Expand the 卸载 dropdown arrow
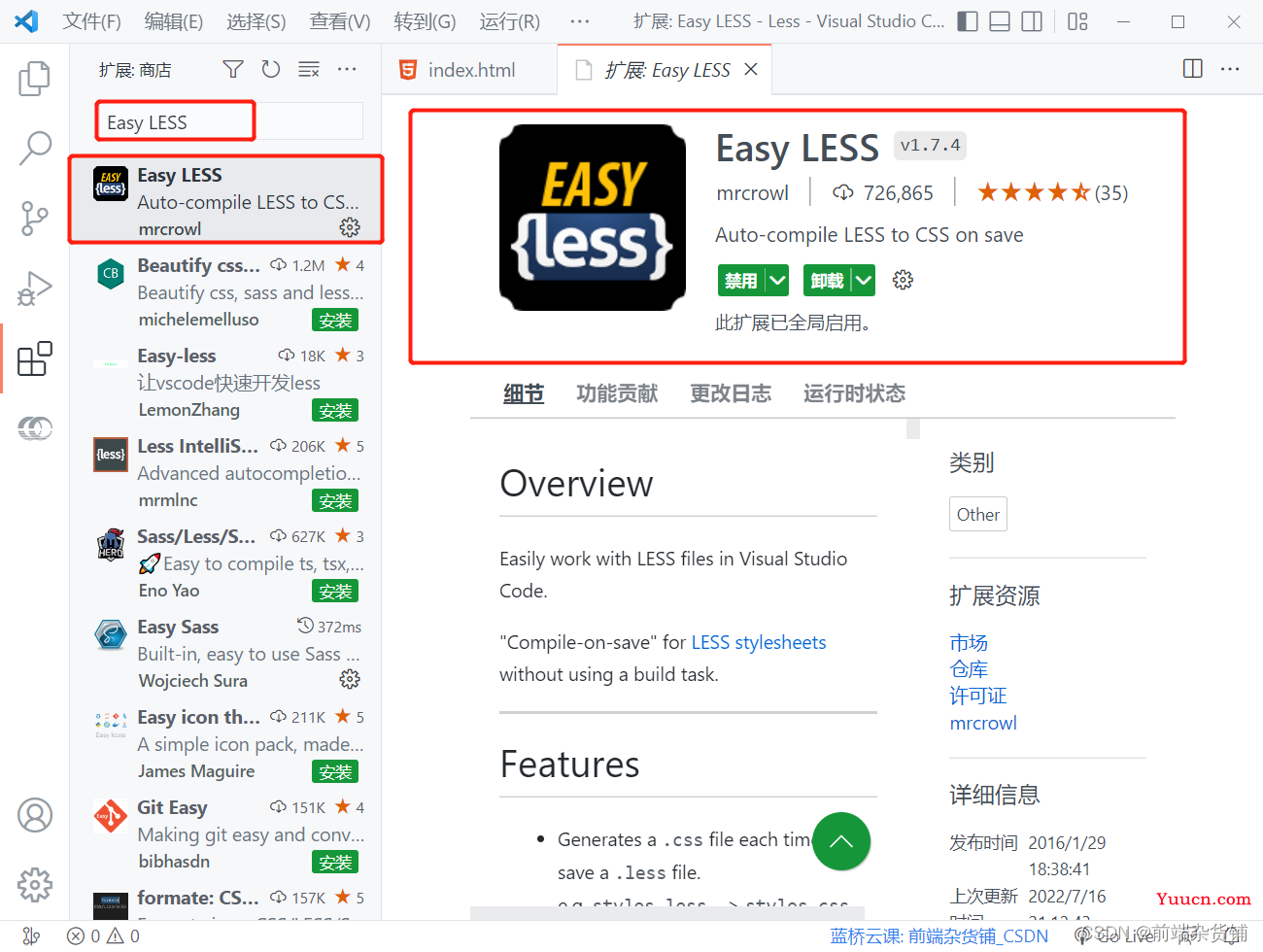Screen dimensions: 1263x952 tap(863, 281)
